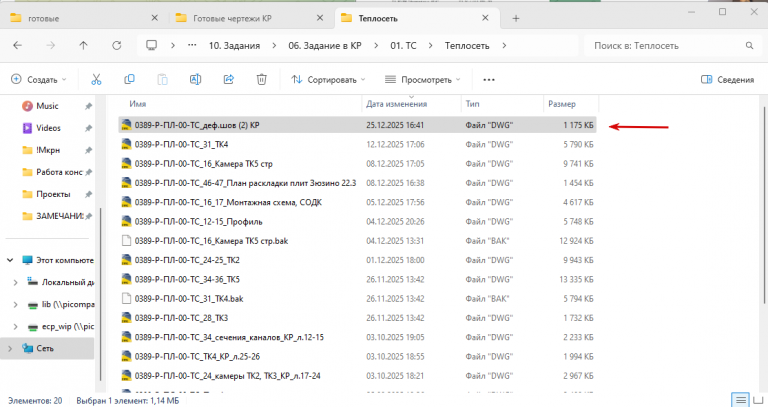Show hidden path with address bar ellipsis
Viewport: 768px width, 407px height.
pyautogui.click(x=192, y=45)
